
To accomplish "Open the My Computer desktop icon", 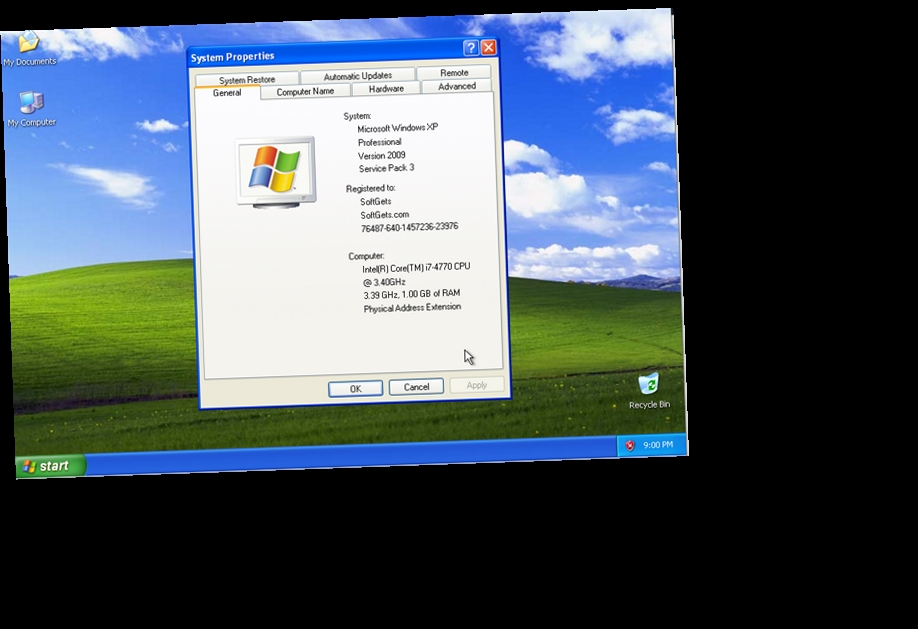I will pyautogui.click(x=32, y=110).
